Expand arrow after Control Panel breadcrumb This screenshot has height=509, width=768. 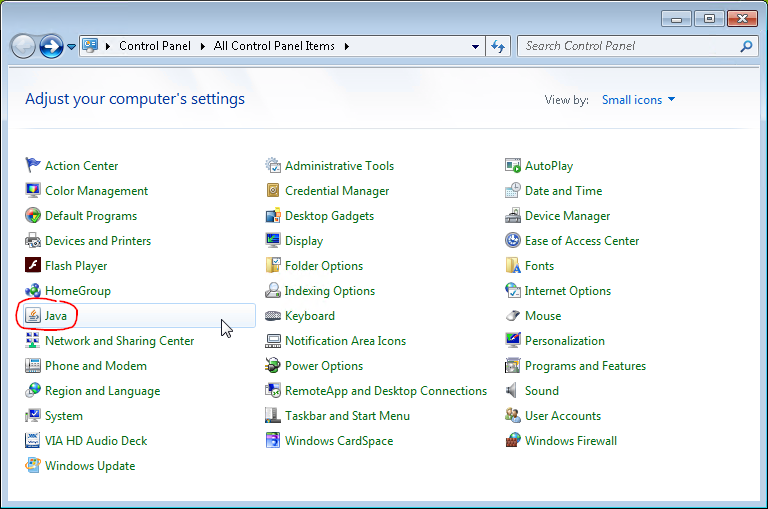click(x=202, y=46)
